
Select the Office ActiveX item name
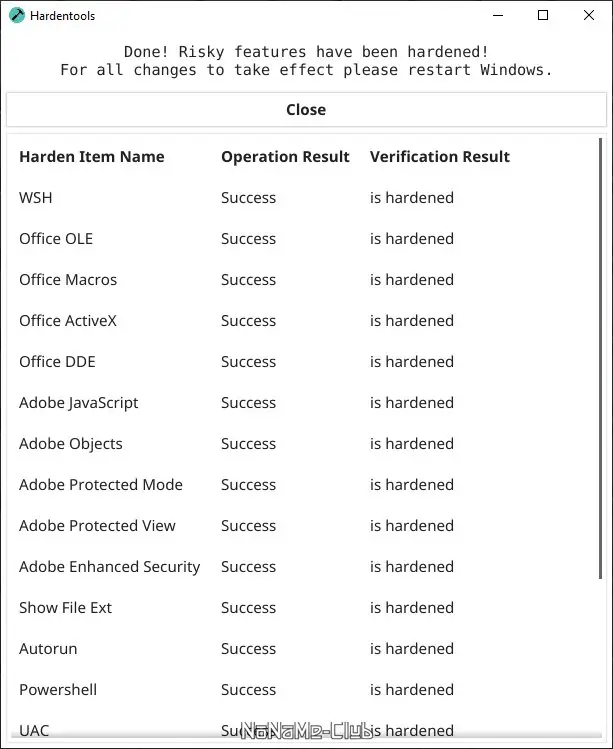(x=67, y=321)
